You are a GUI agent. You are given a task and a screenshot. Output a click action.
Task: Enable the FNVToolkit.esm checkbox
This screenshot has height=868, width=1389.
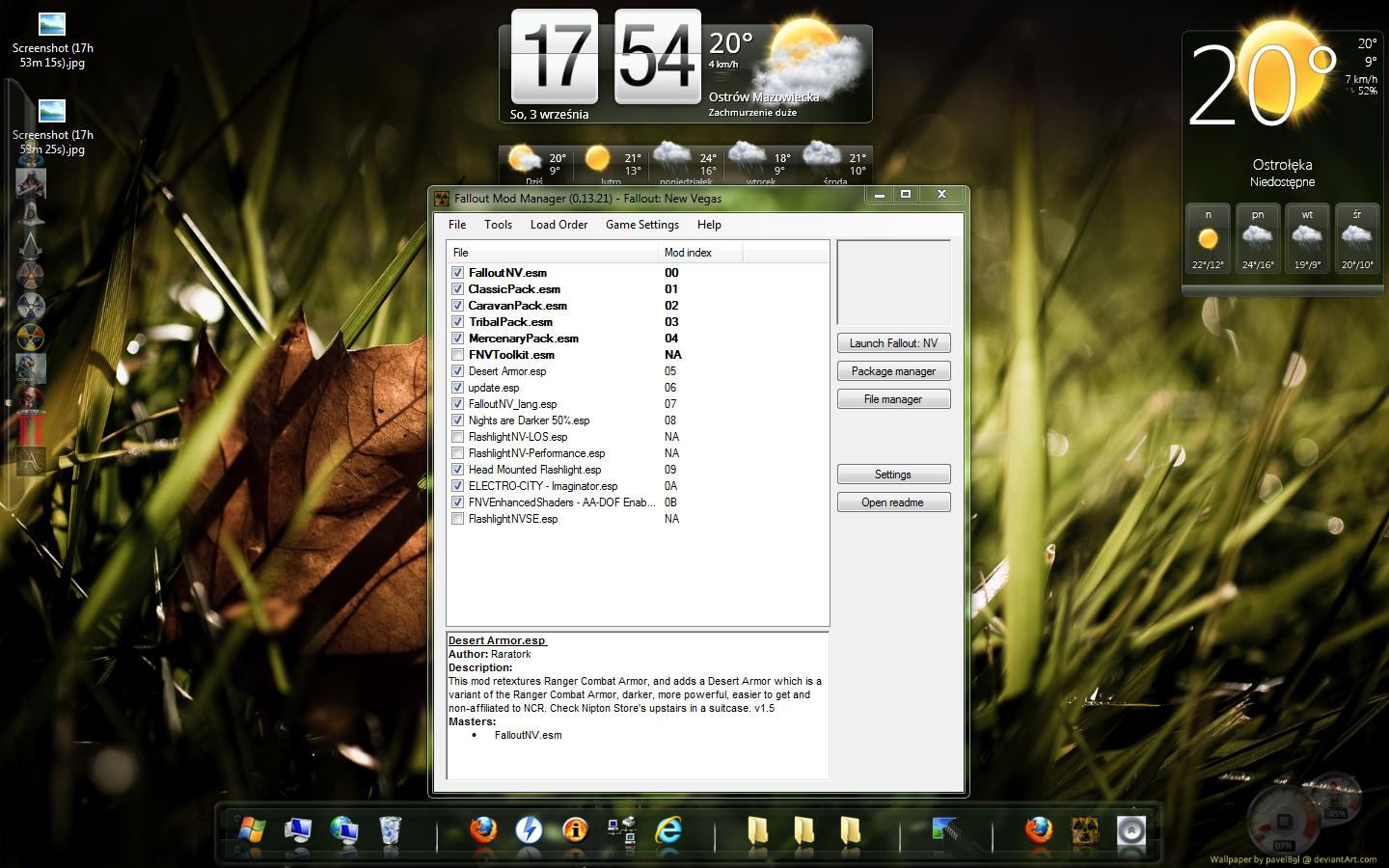(458, 355)
